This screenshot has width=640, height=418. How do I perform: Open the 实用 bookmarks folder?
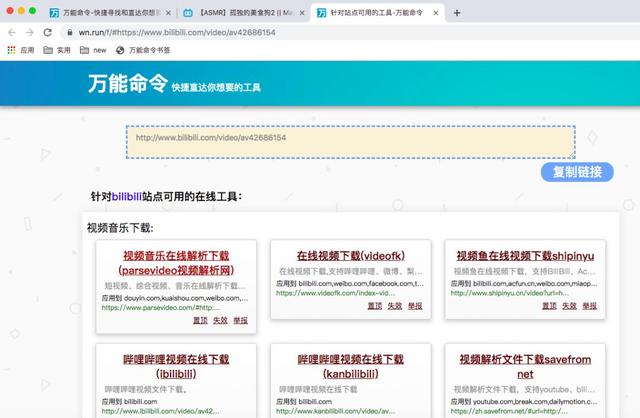(57, 50)
